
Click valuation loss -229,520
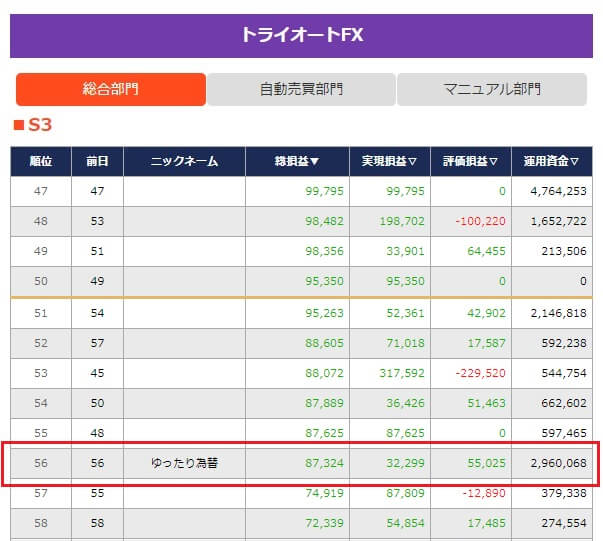480,373
